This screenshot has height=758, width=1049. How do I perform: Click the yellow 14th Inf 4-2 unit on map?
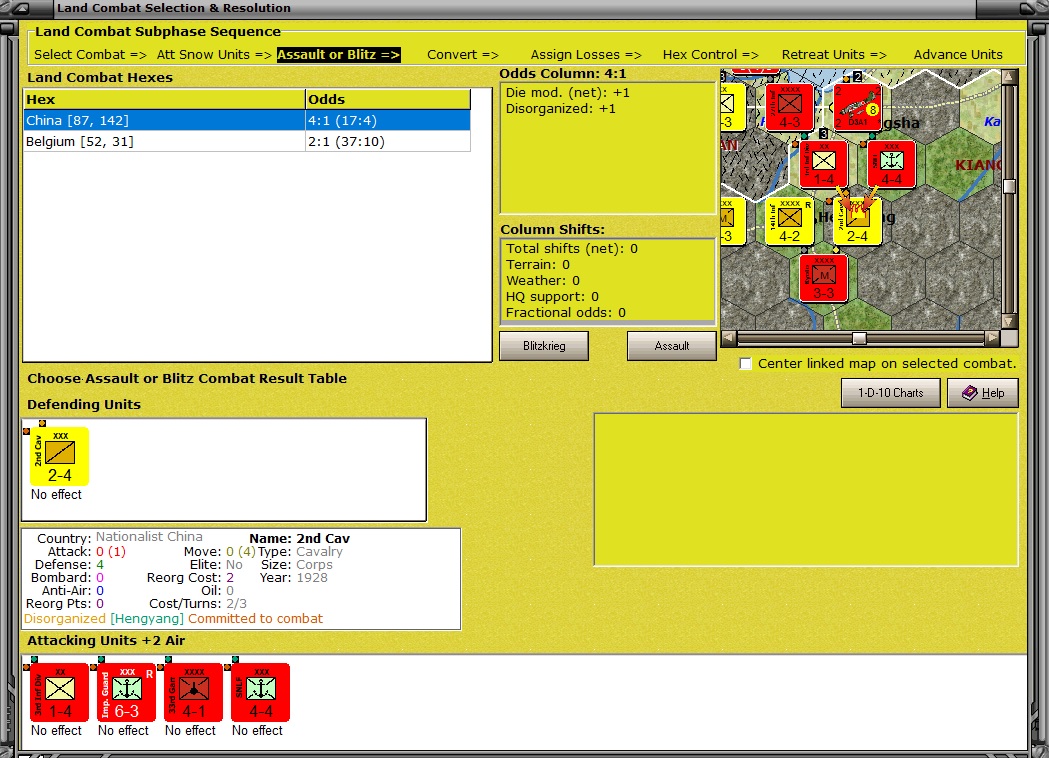point(789,221)
